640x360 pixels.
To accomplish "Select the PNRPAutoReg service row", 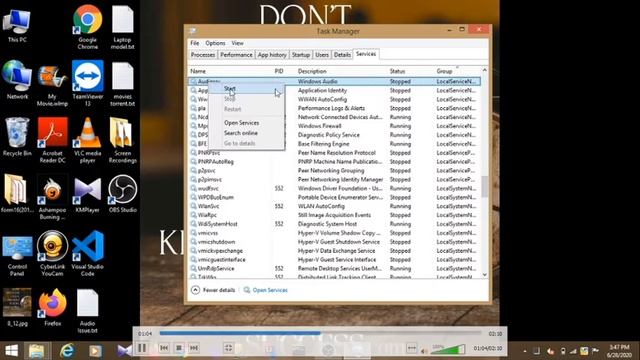I will (334, 162).
